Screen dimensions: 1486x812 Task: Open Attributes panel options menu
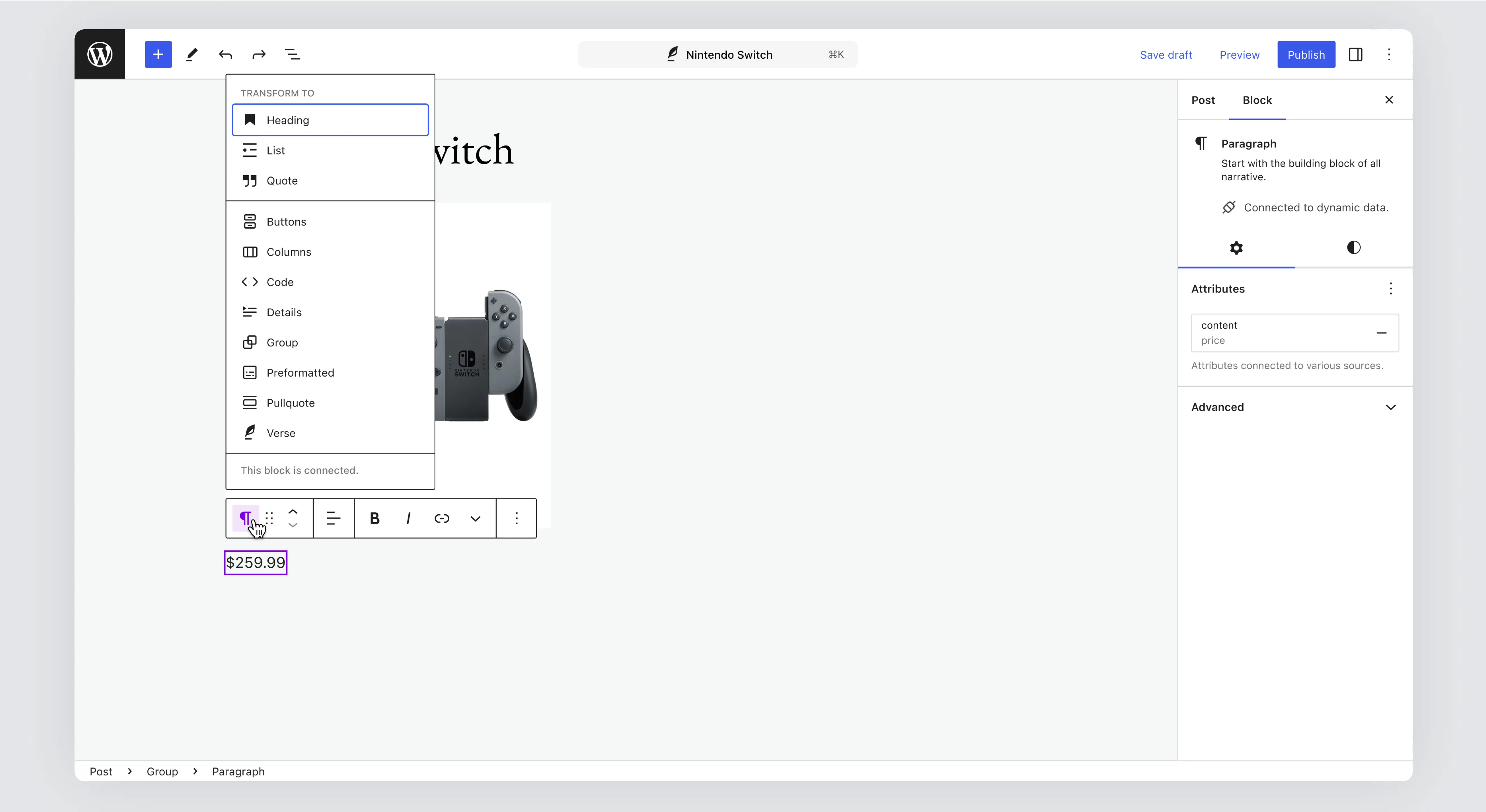point(1390,288)
